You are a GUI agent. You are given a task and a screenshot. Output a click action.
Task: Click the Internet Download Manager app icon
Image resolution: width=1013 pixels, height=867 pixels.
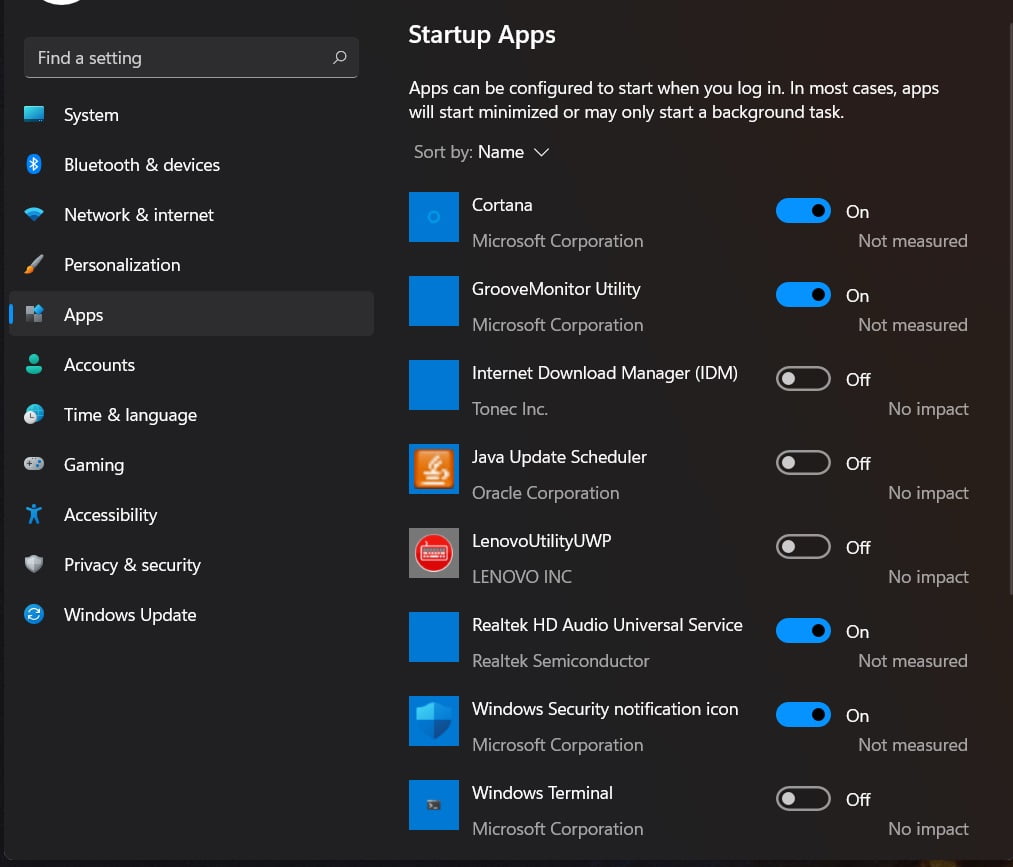(433, 384)
